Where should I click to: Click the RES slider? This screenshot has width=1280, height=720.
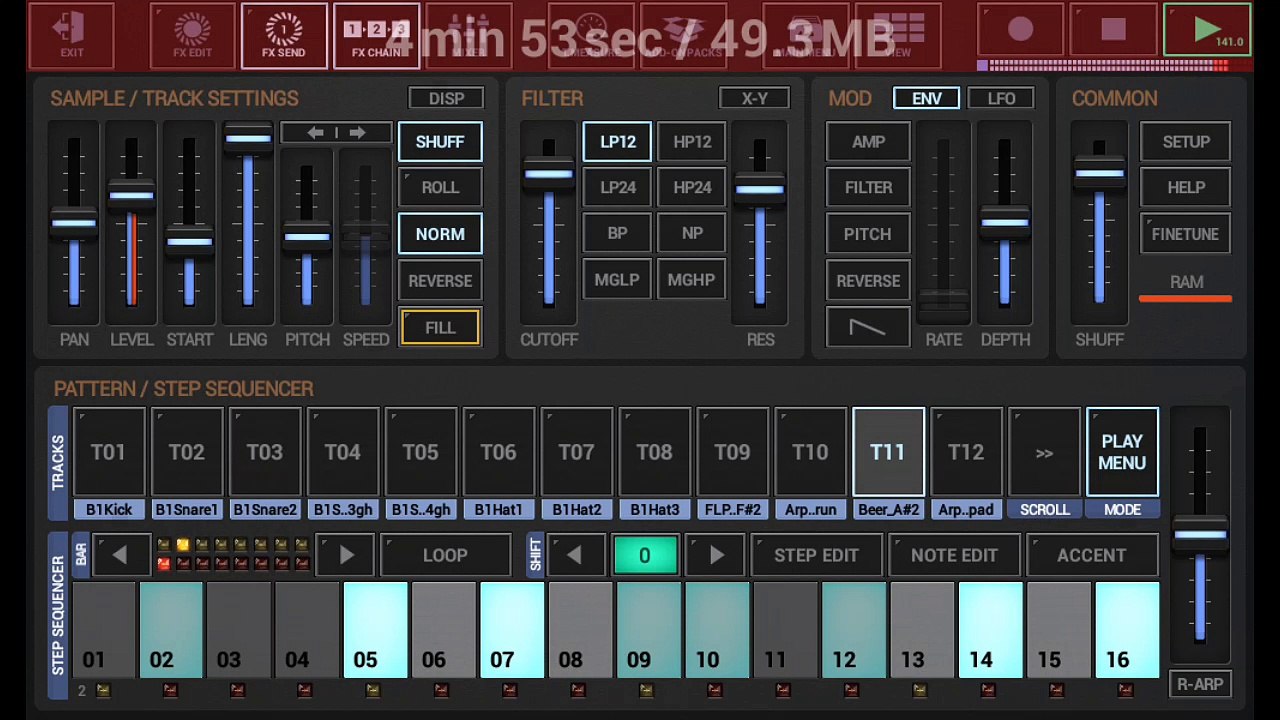(760, 222)
